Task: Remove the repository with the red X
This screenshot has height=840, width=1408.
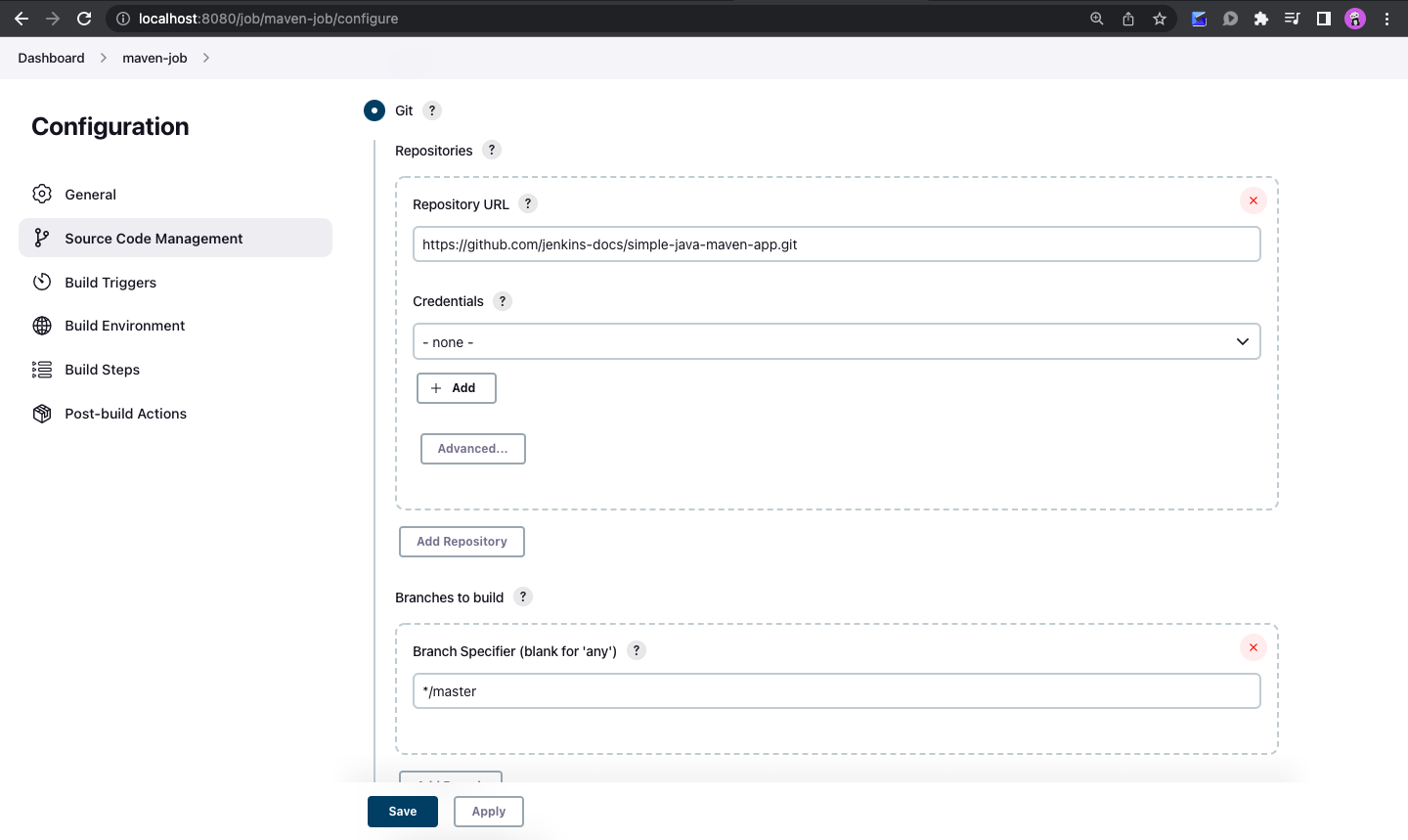Action: tap(1253, 200)
